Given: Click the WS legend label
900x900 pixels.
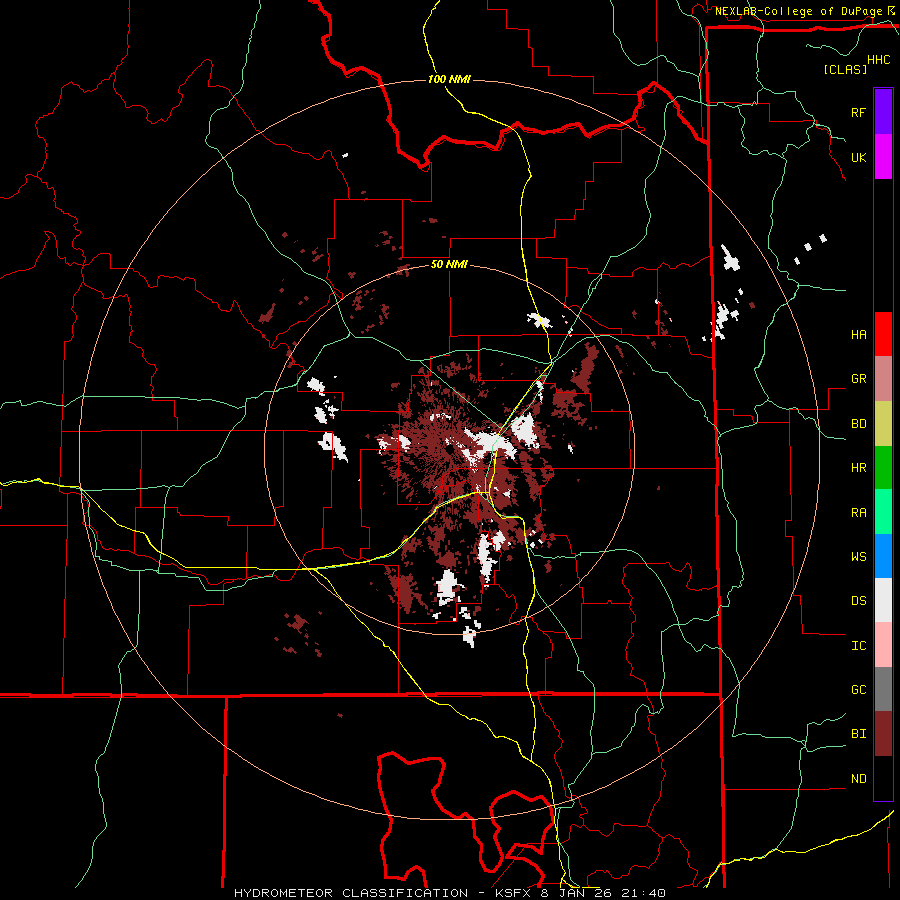Looking at the screenshot, I should tap(858, 557).
